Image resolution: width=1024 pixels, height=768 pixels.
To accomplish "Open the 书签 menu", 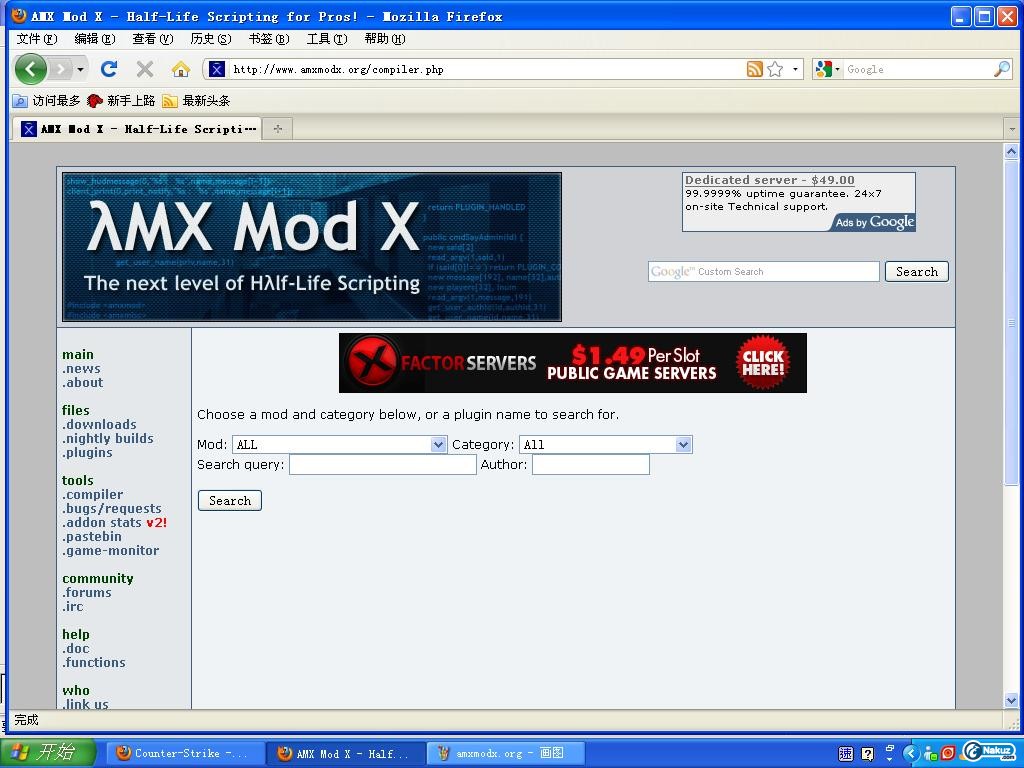I will click(x=269, y=39).
